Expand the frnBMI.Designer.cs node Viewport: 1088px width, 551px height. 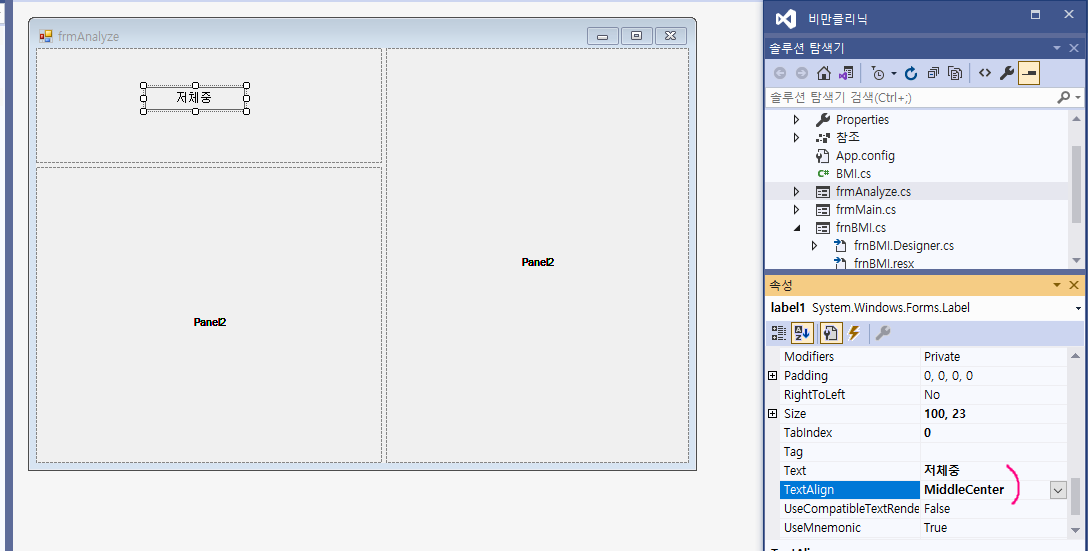point(815,246)
